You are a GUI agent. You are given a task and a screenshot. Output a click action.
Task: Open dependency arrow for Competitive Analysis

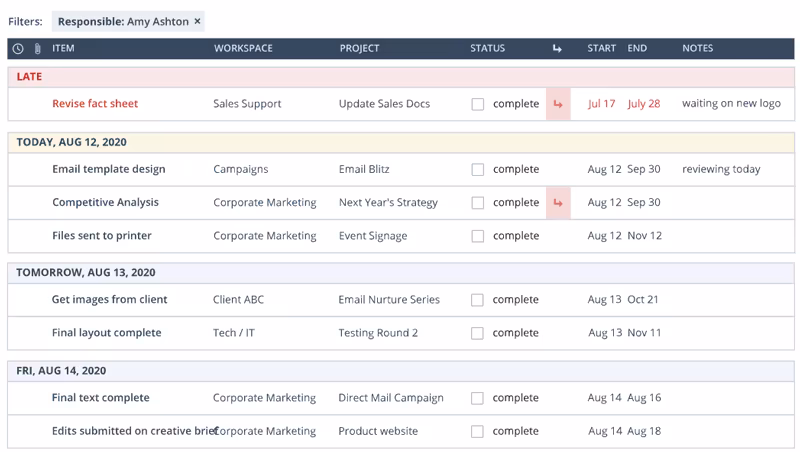click(558, 203)
